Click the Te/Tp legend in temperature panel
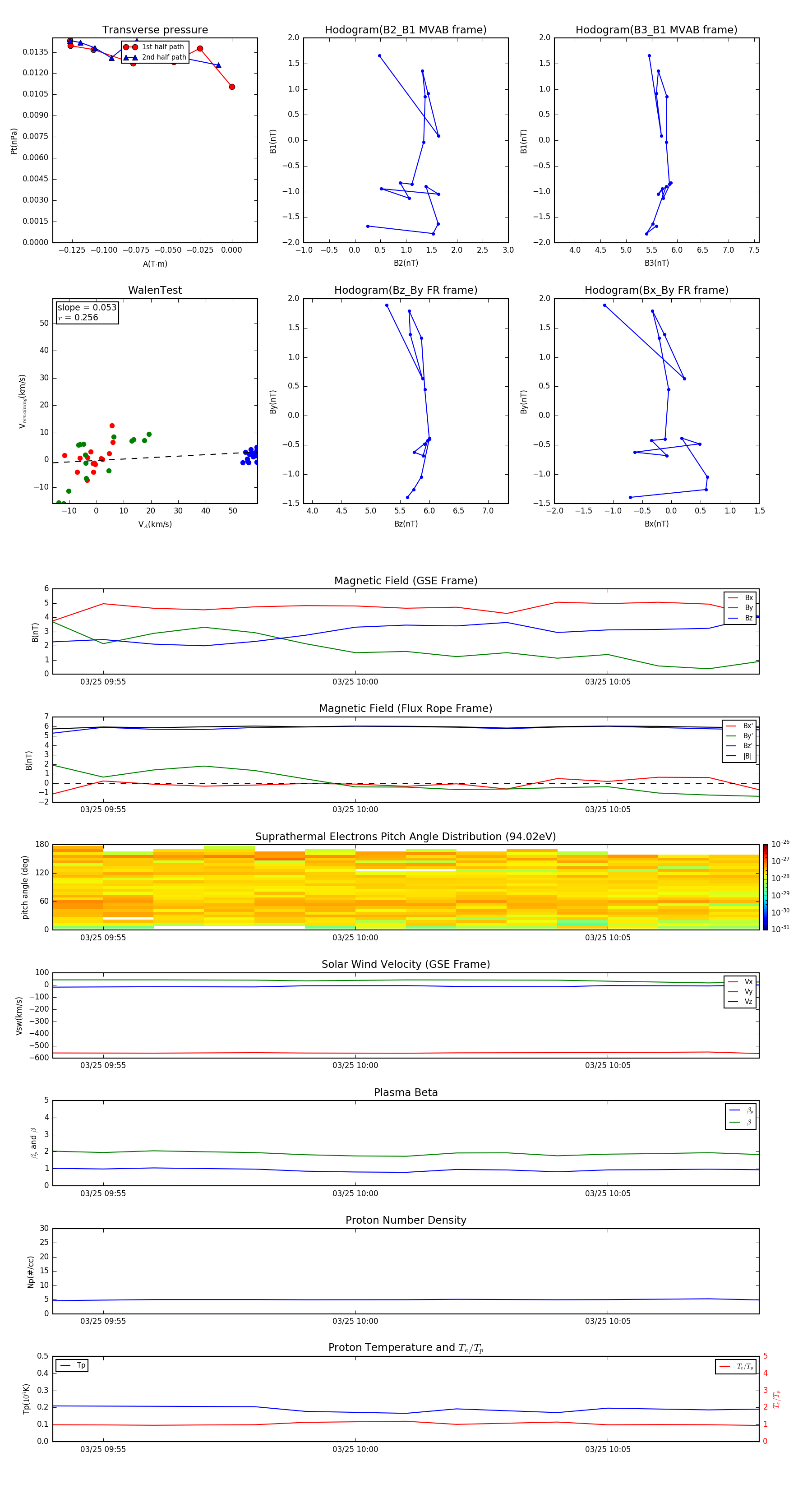Screen dimensions: 812x1489 [x=736, y=1366]
